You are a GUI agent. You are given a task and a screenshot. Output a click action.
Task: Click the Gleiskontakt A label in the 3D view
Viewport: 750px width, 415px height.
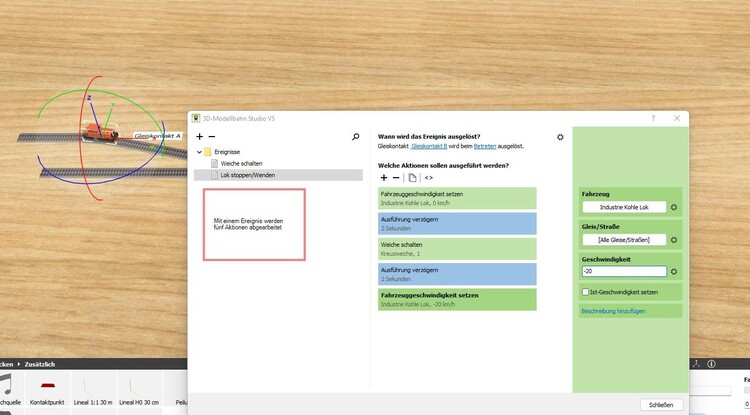(157, 136)
